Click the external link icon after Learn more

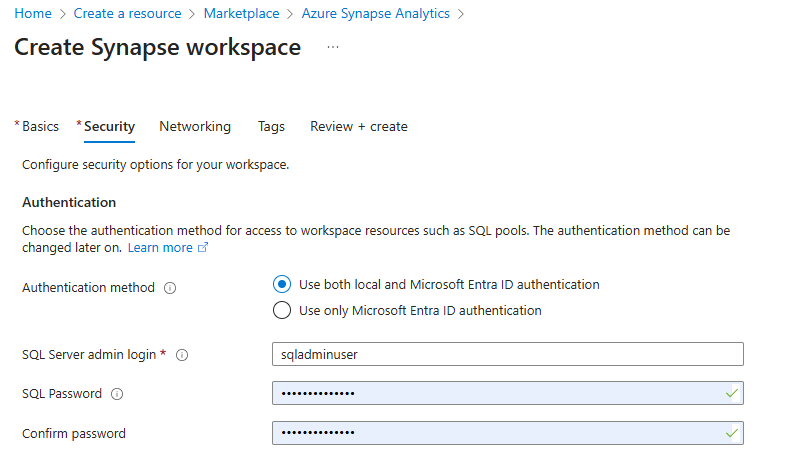pyautogui.click(x=203, y=247)
